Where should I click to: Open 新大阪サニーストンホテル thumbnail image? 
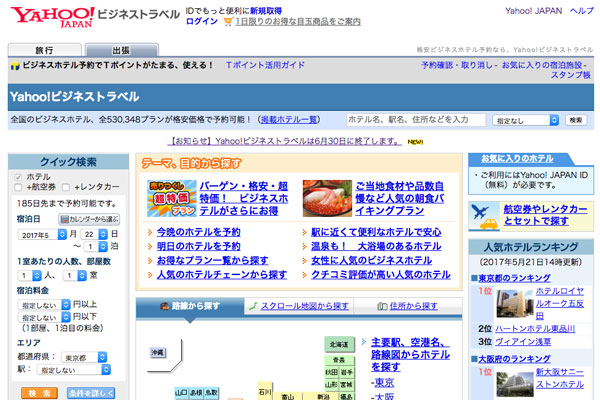click(514, 384)
